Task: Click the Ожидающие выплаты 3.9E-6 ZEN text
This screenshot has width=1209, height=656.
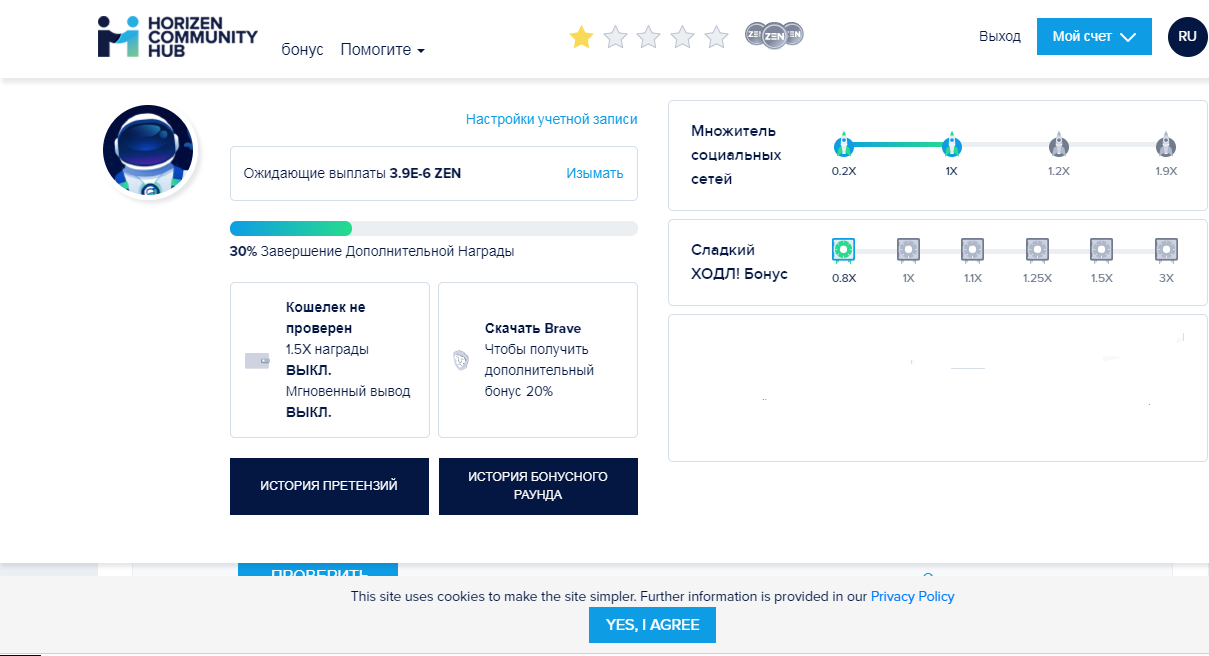Action: (352, 173)
